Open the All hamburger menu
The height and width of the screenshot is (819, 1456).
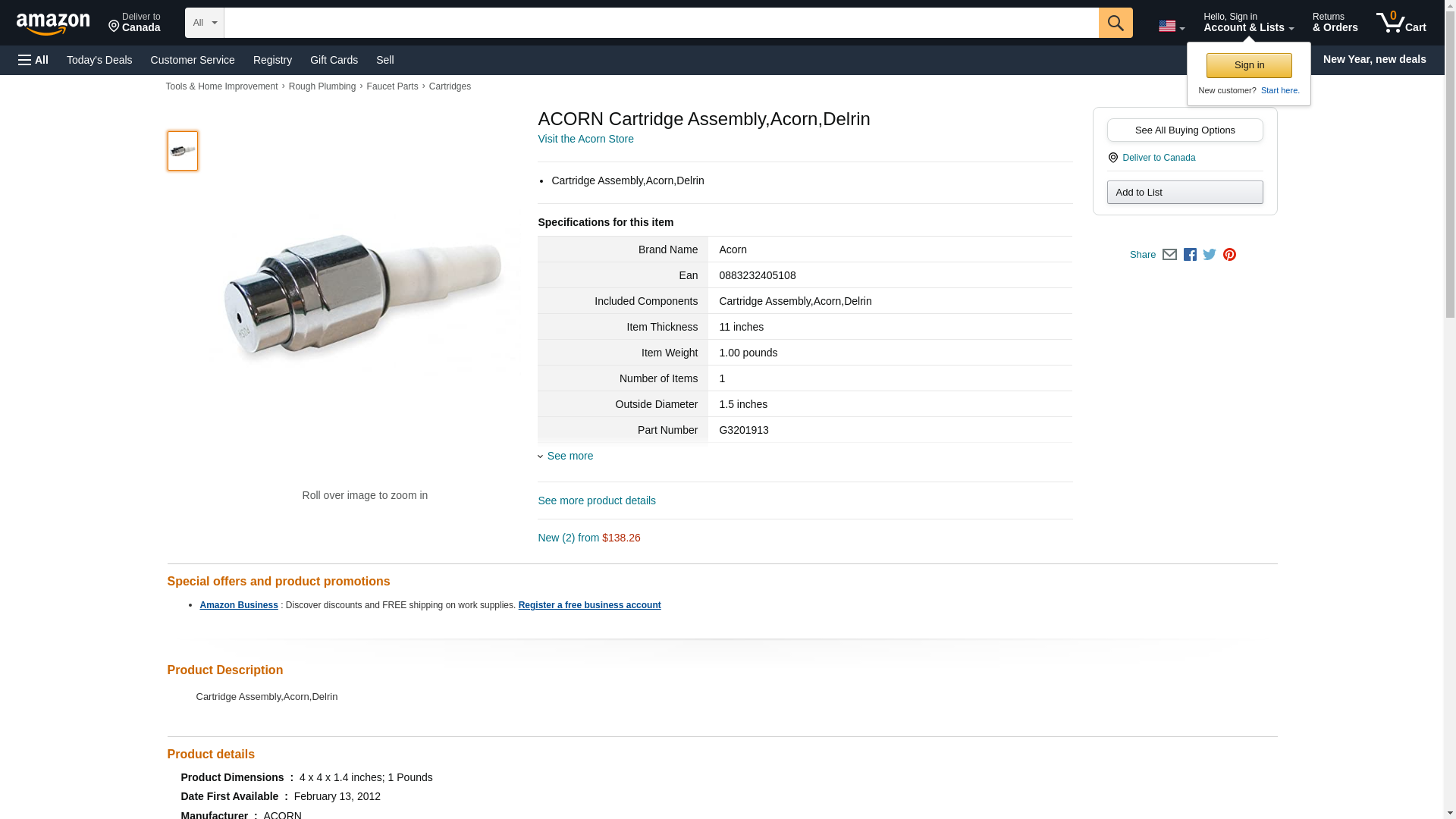coord(33,60)
